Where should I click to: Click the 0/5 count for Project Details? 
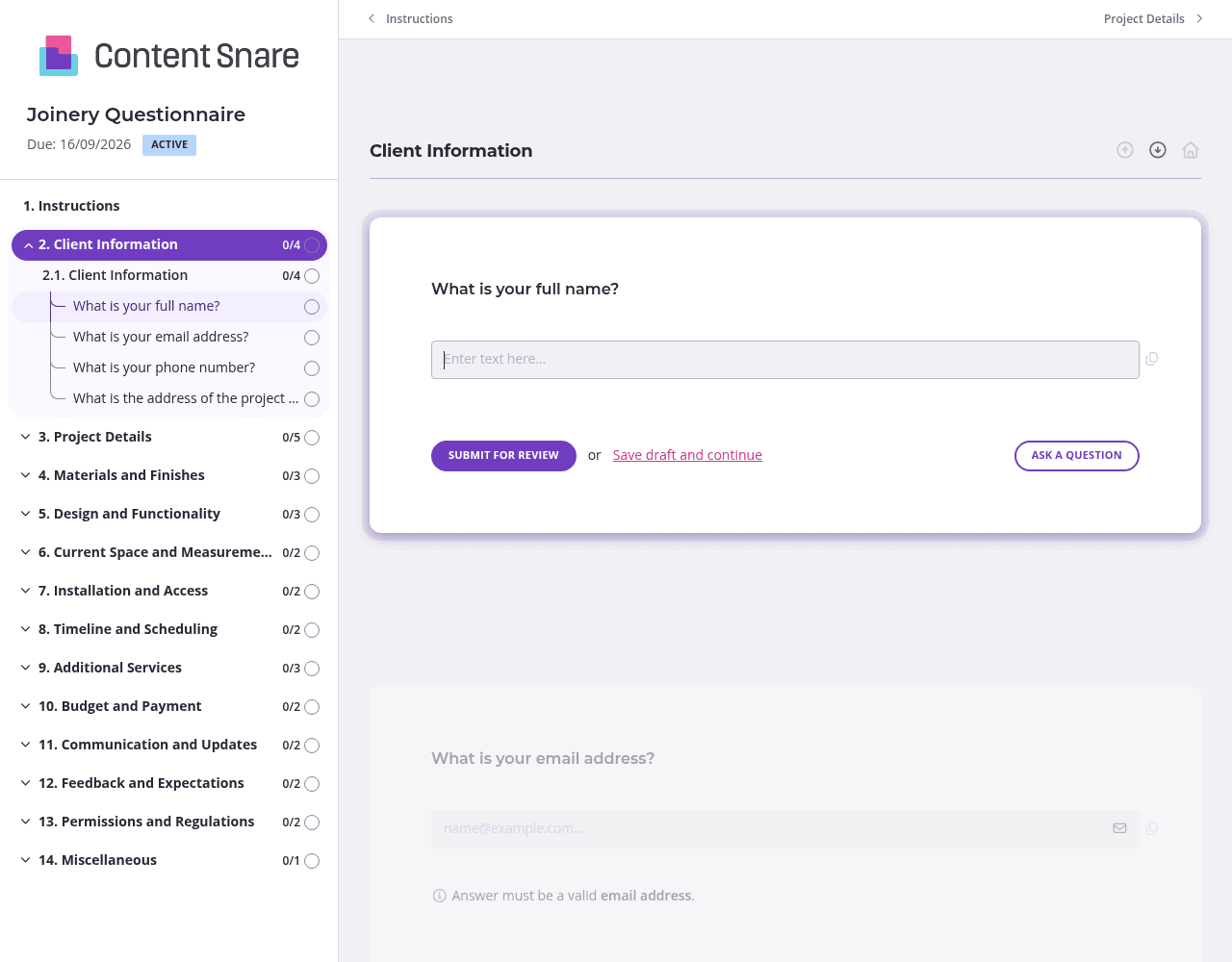(x=291, y=438)
